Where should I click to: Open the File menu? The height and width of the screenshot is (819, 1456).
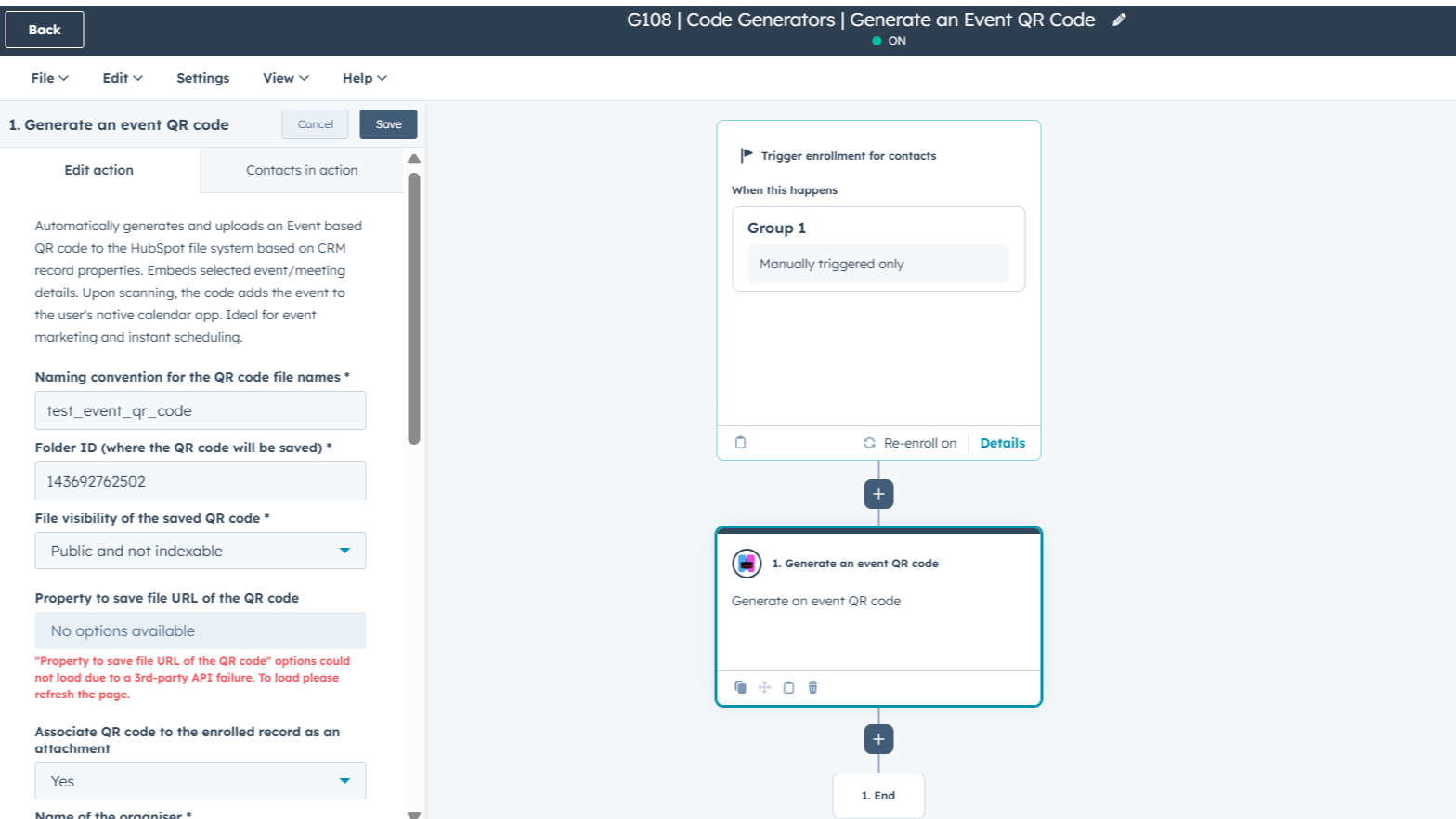[49, 78]
